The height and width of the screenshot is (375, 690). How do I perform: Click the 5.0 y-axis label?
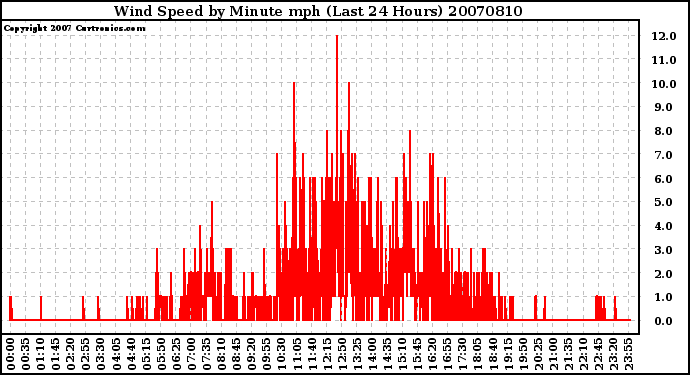[x=664, y=202]
